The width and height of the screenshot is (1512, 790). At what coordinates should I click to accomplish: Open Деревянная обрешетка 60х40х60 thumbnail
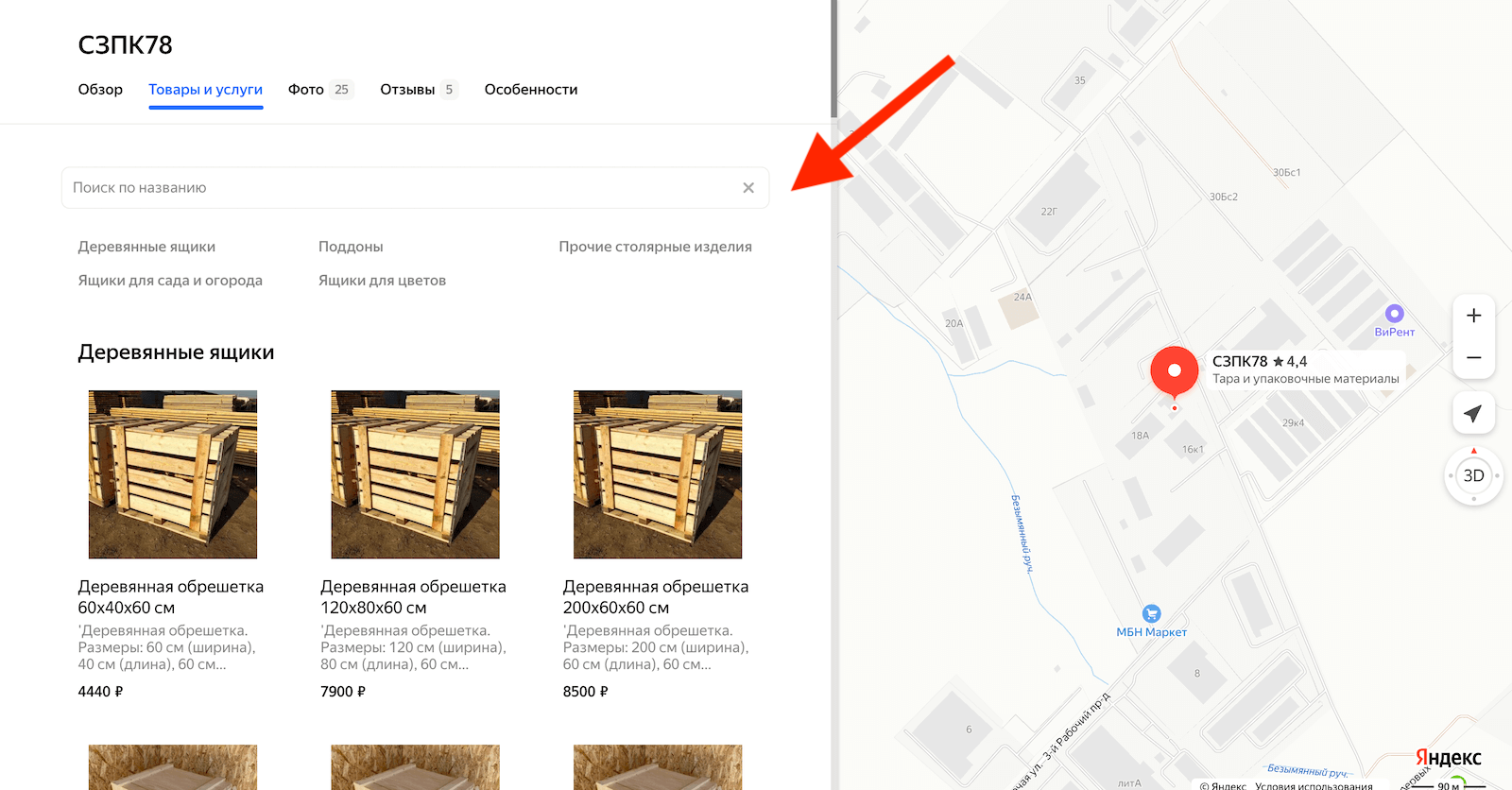tap(173, 474)
